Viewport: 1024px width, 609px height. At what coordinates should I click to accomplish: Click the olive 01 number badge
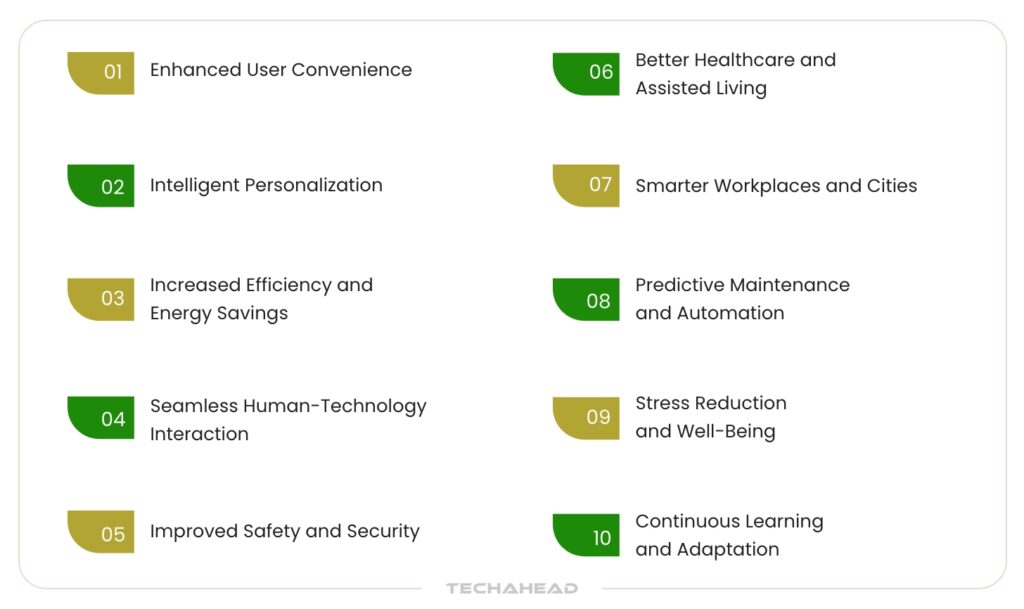click(101, 72)
